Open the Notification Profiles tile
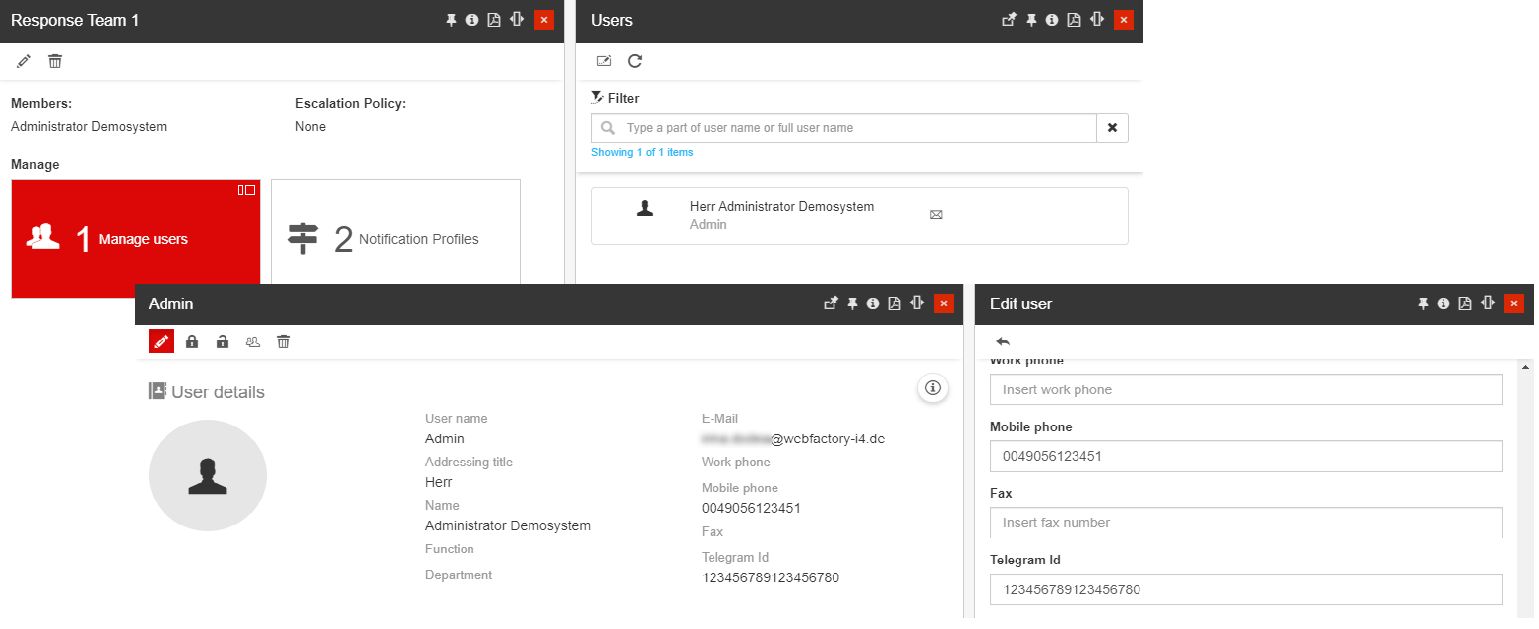Viewport: 1539px width, 629px height. pyautogui.click(x=396, y=239)
